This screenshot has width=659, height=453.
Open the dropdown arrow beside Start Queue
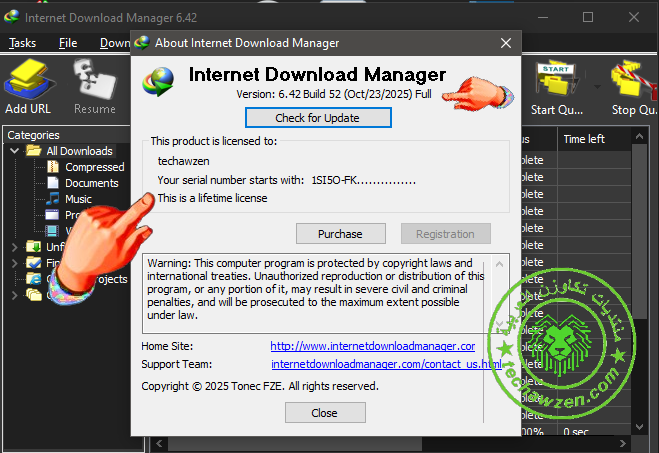point(597,87)
